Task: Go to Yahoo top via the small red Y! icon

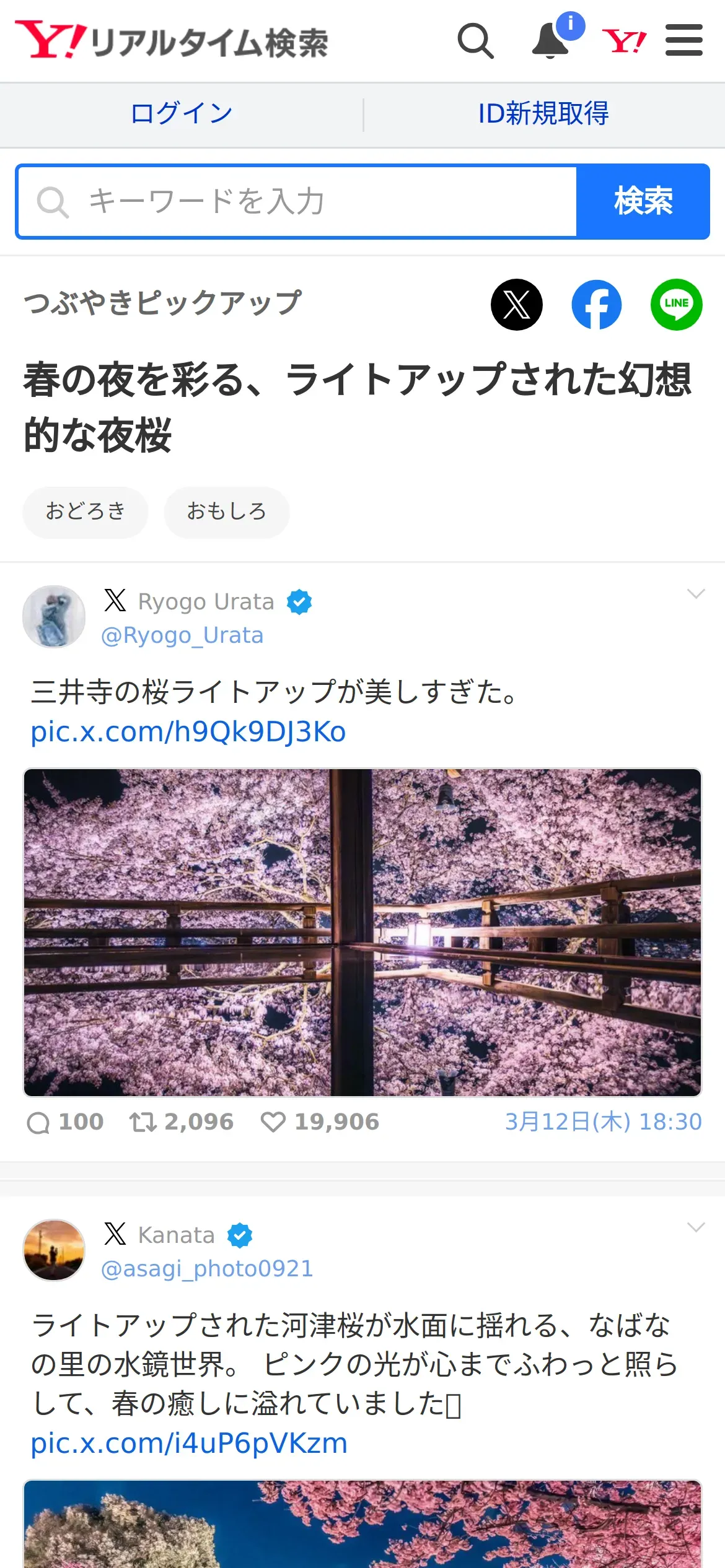Action: pyautogui.click(x=624, y=41)
